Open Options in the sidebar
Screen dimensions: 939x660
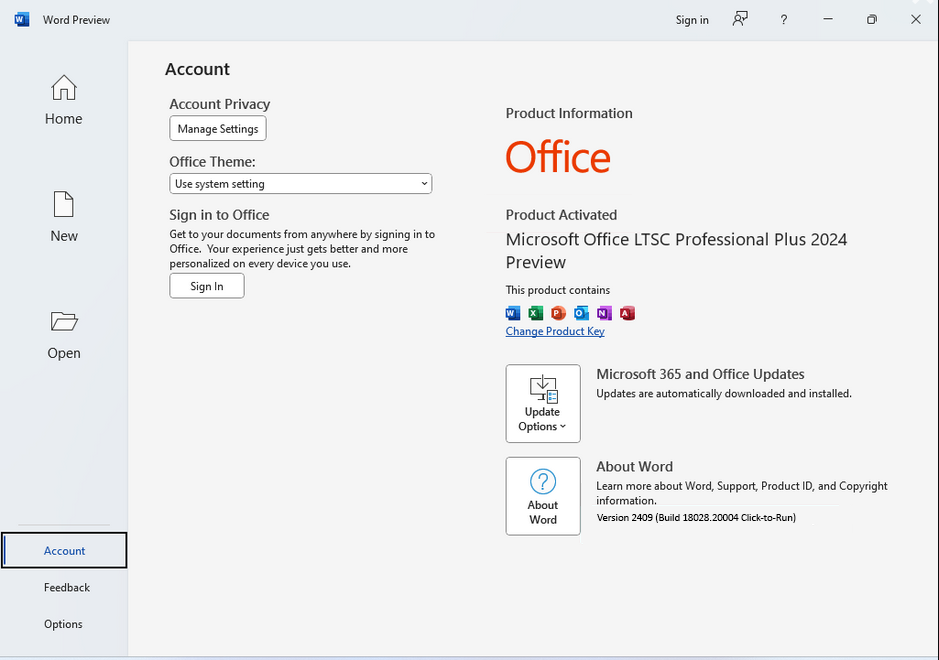[63, 624]
